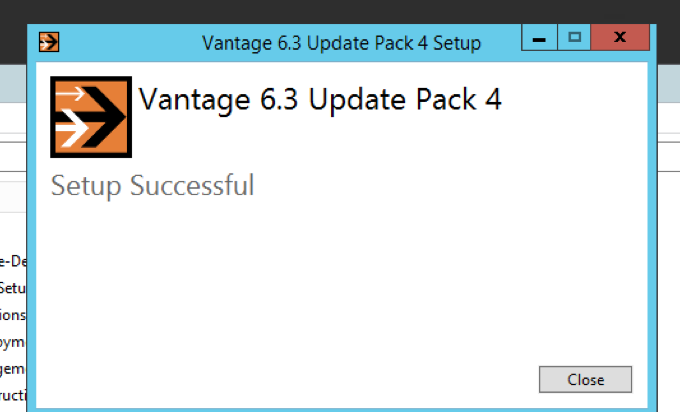Screen dimensions: 680x412
Task: Click the title bar text 'Vantage 6.3 Update Pack 4 Setup'
Action: tap(341, 43)
